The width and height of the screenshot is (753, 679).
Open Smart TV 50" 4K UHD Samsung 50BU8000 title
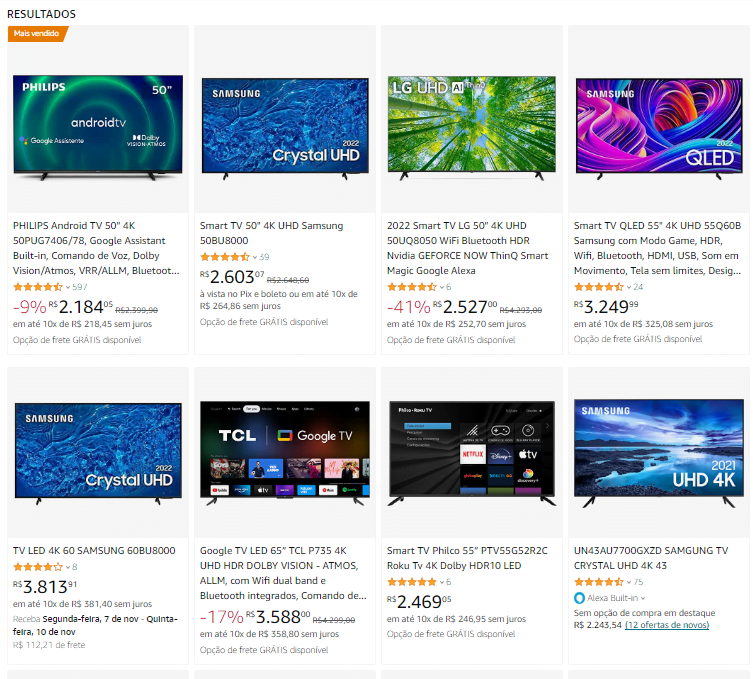(271, 233)
